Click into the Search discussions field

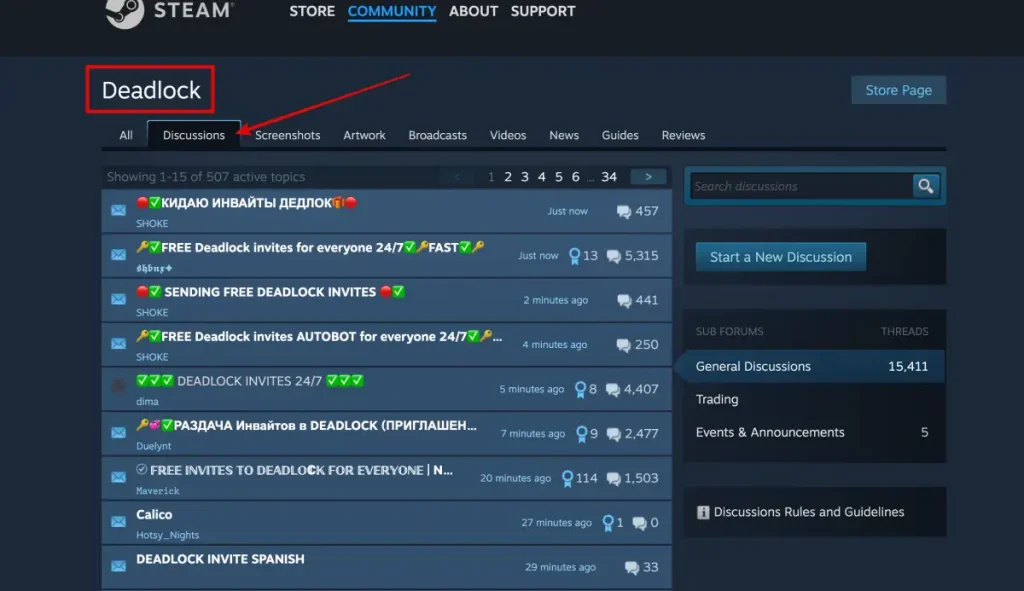pyautogui.click(x=801, y=186)
